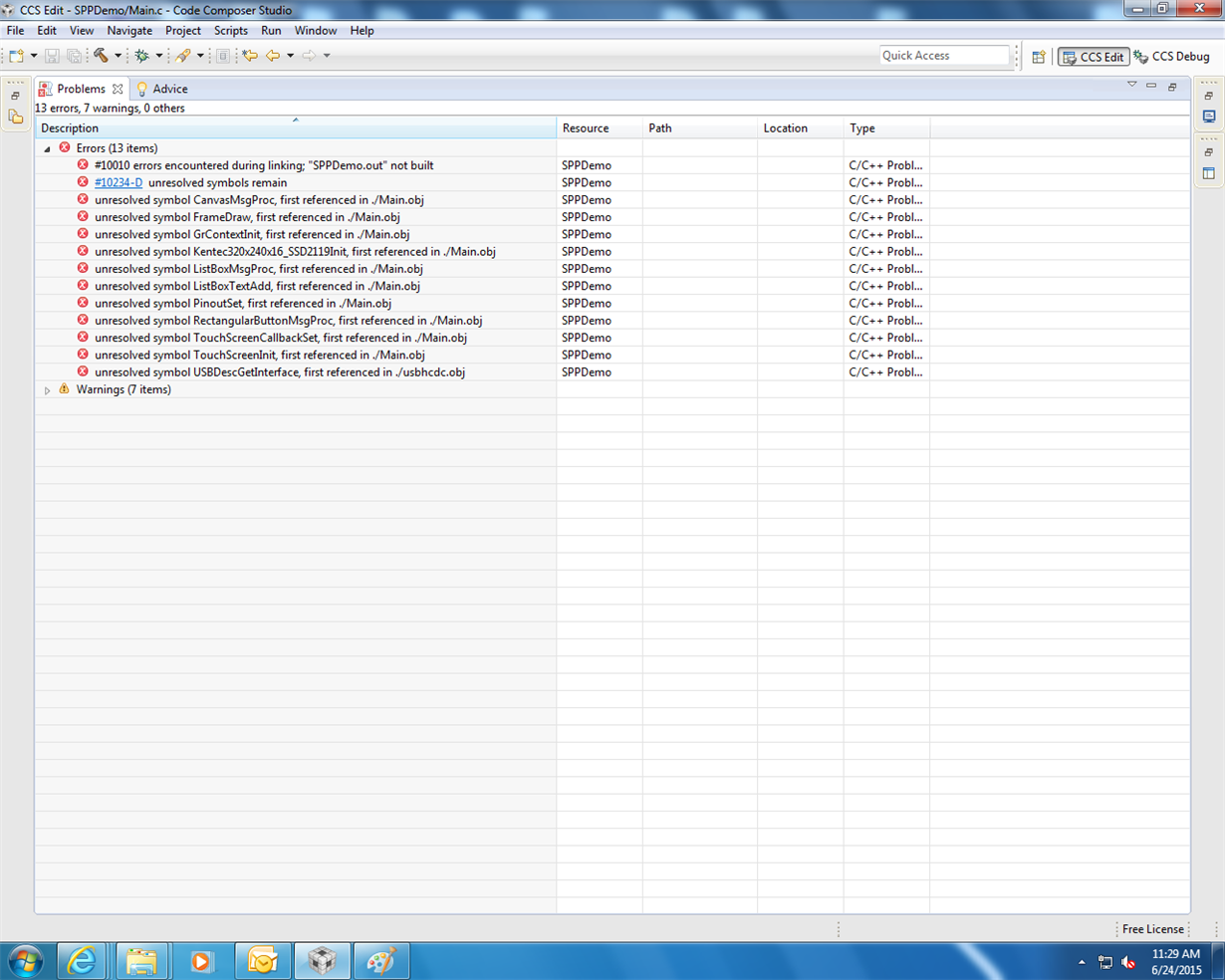Collapse the Errors (13 items) group

(47, 148)
